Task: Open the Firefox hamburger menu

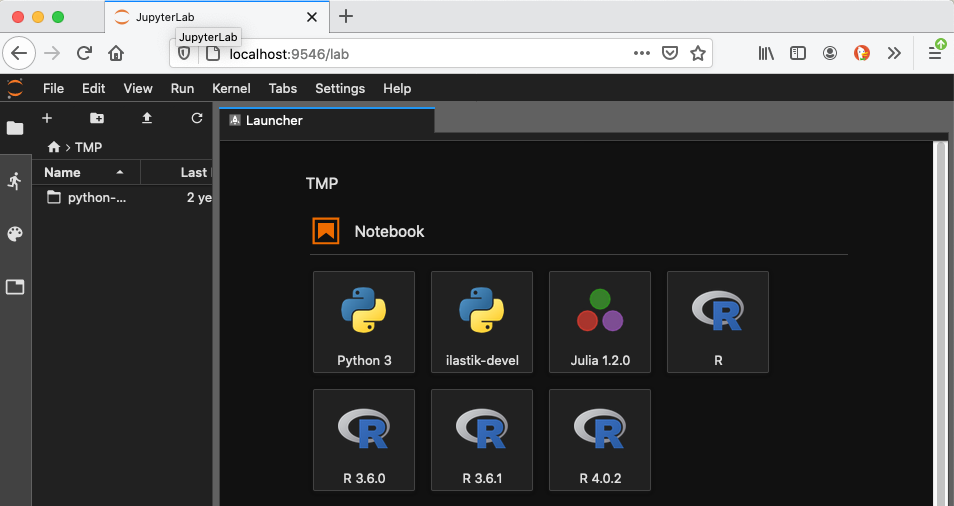Action: 935,54
